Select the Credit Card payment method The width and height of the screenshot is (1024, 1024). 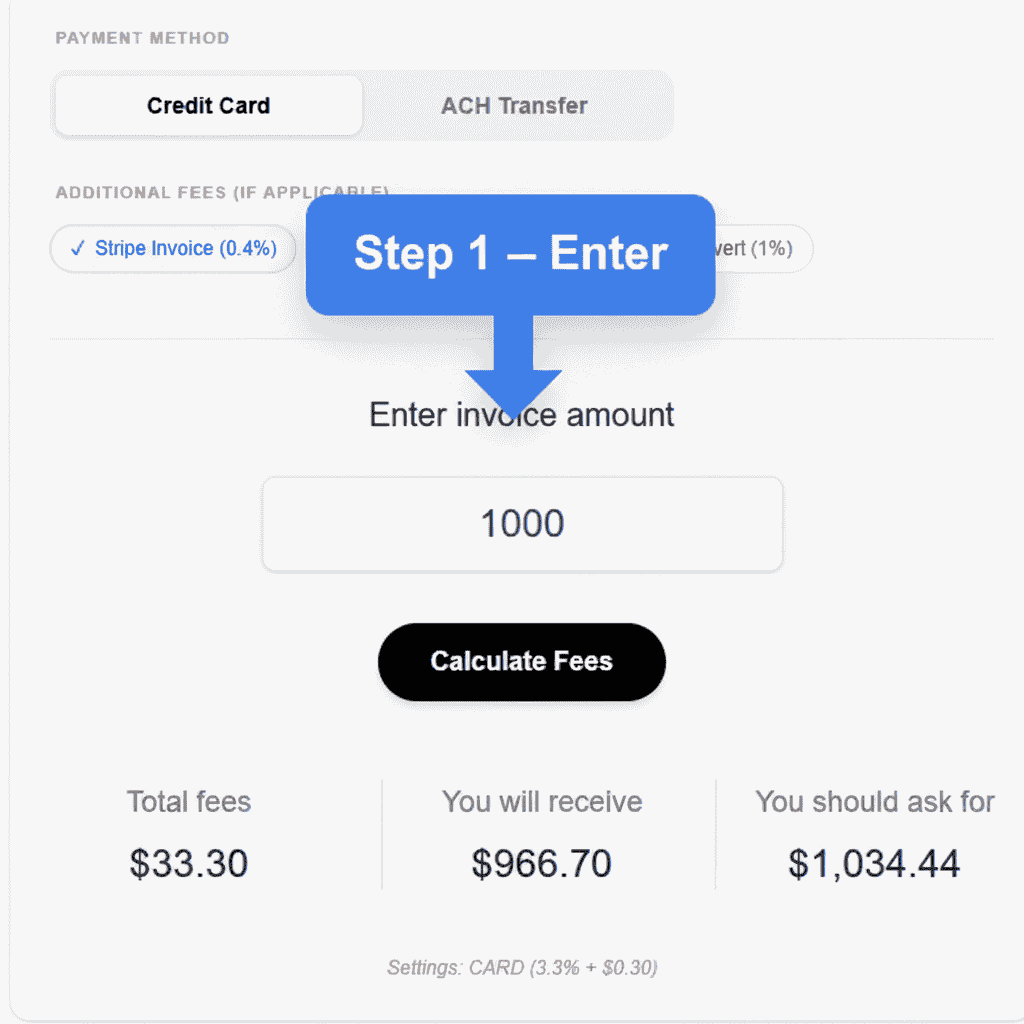click(208, 105)
